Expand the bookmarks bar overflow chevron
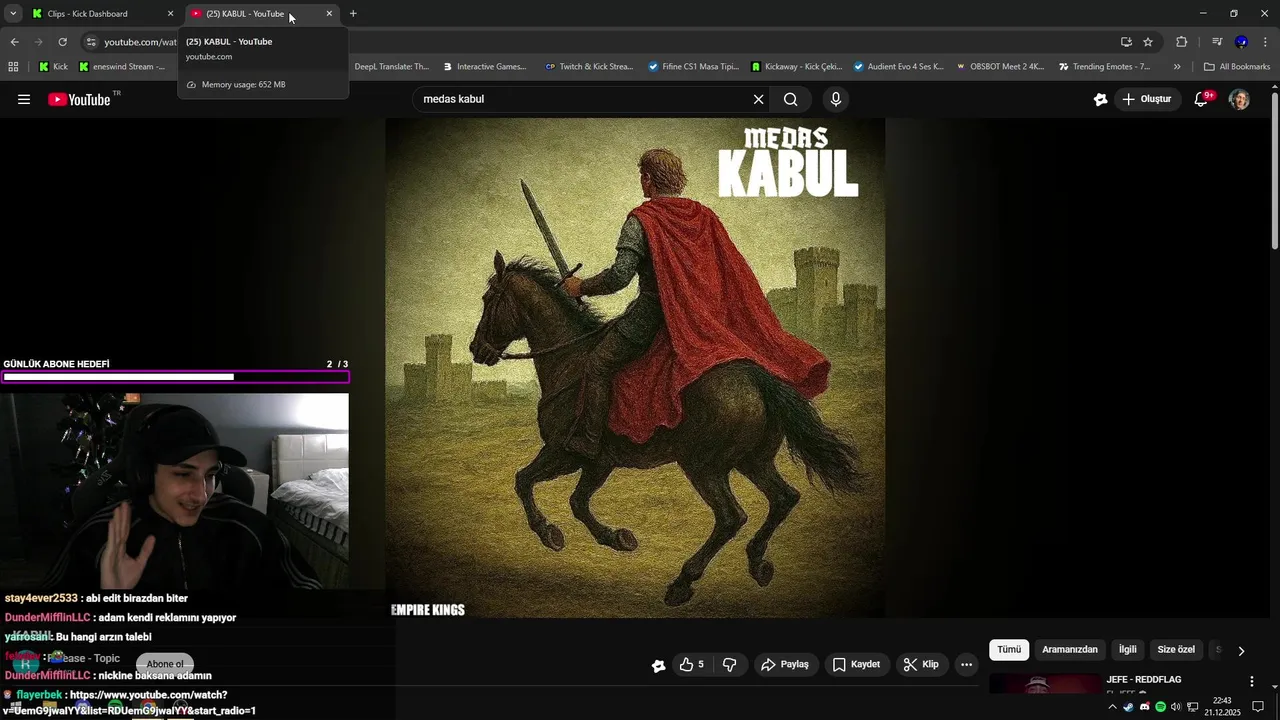1280x720 pixels. [x=1177, y=67]
